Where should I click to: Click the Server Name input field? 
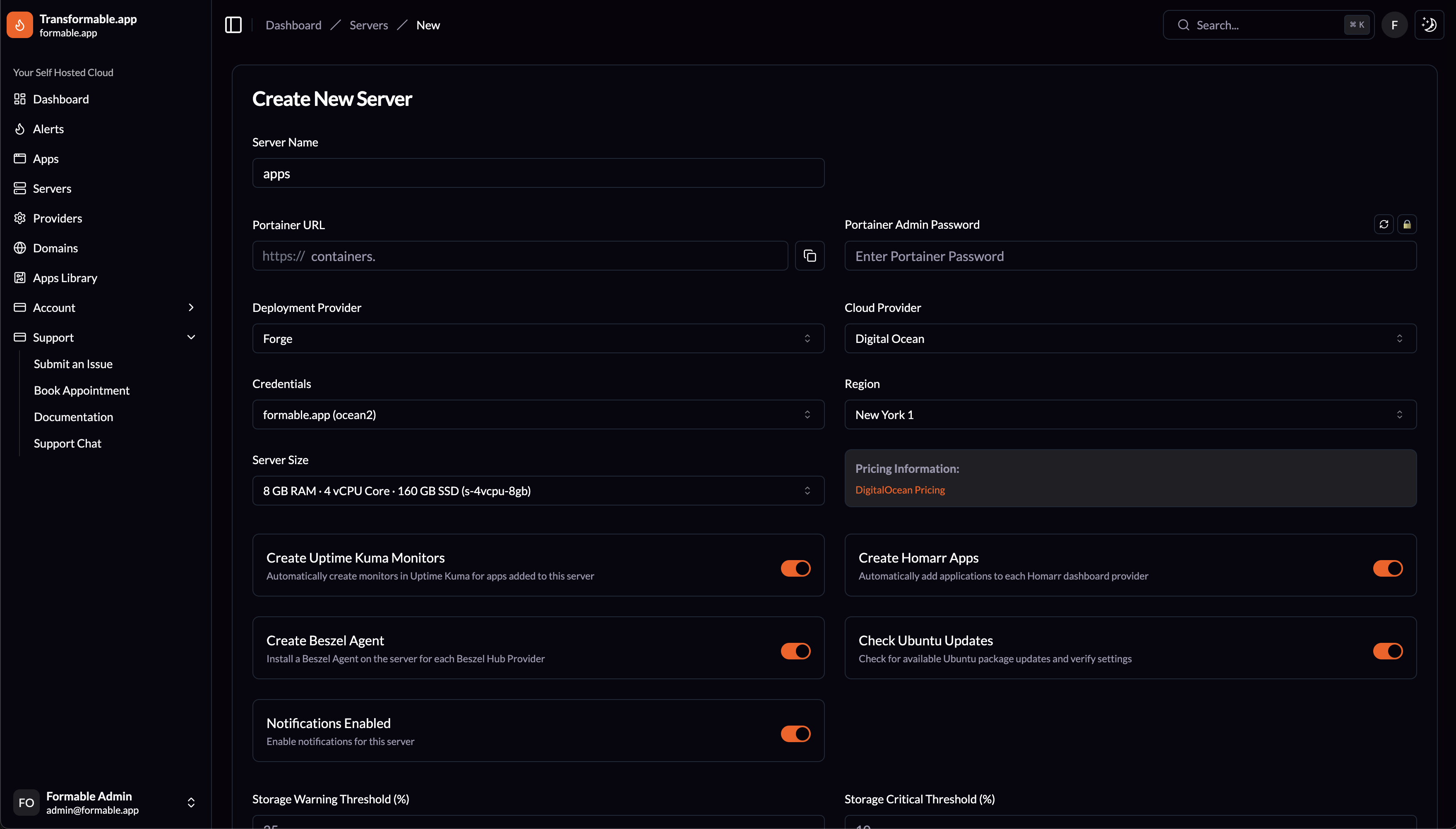538,173
